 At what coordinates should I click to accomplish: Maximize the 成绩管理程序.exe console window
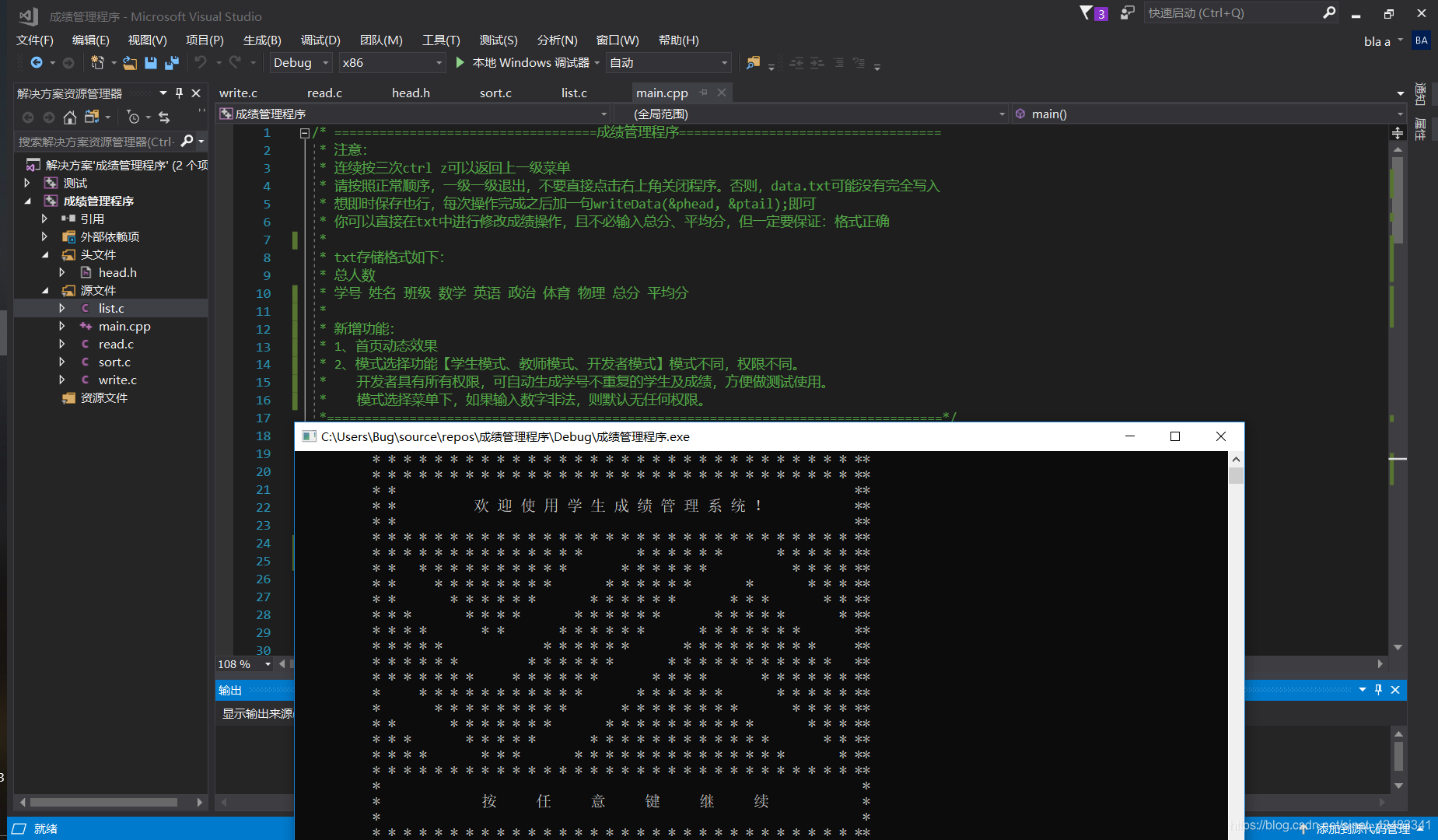(1175, 436)
